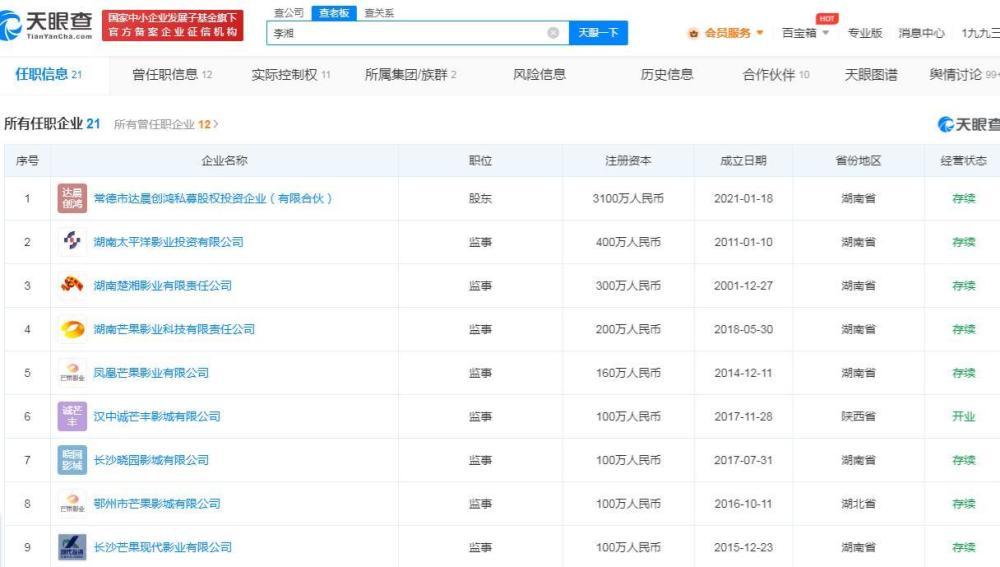The image size is (1000, 567).
Task: Click the 省份地区 column header
Action: coord(858,161)
